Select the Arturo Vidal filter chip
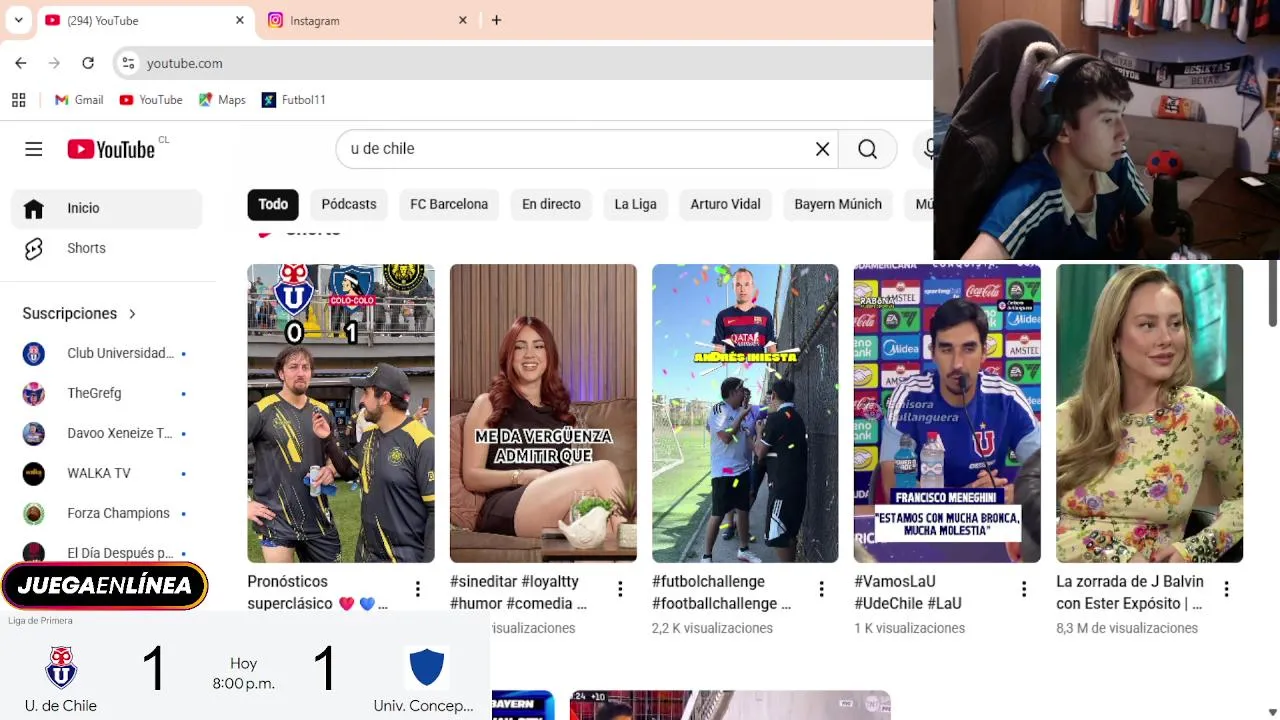The image size is (1280, 720). pos(725,204)
